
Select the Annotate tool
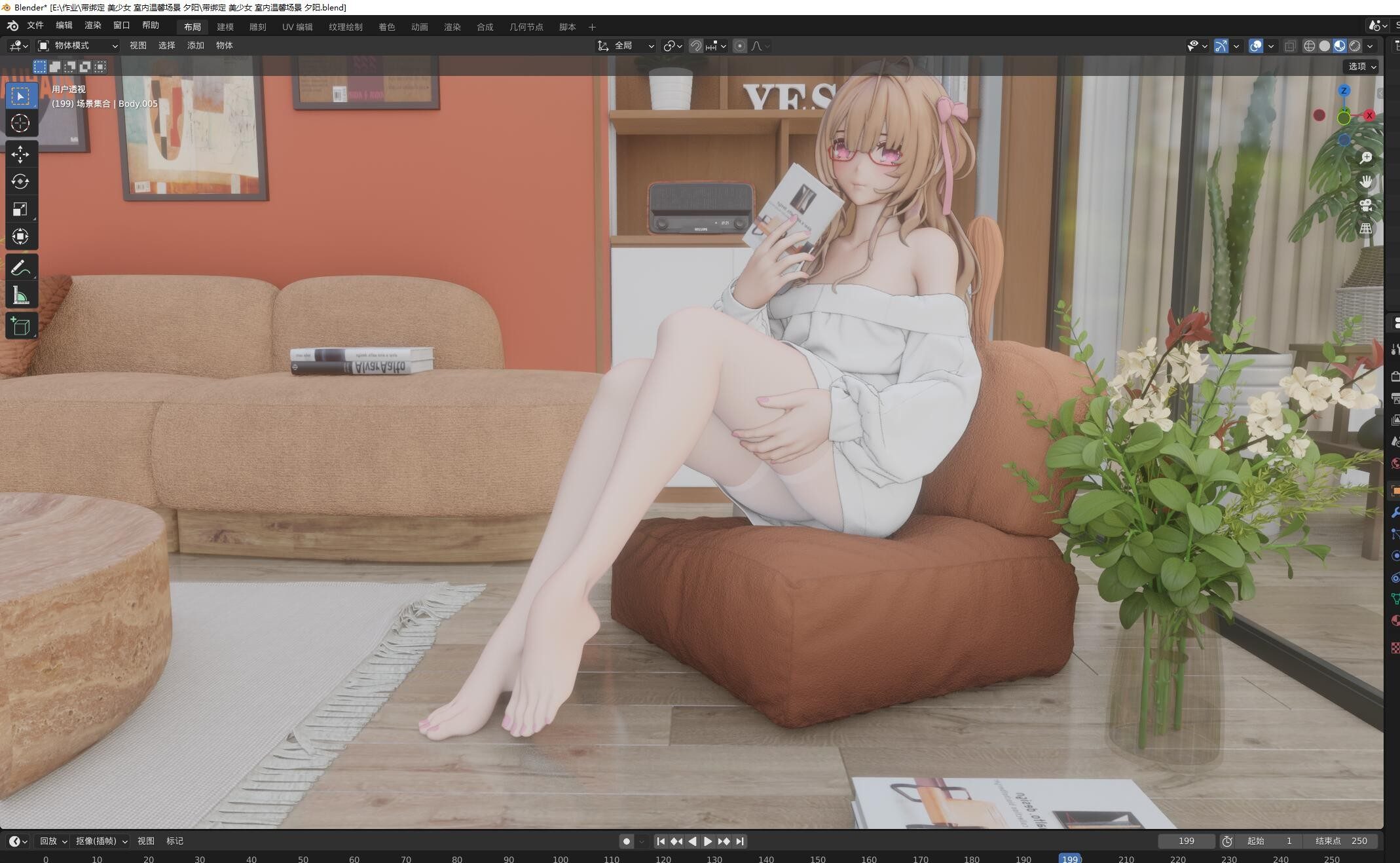click(20, 266)
